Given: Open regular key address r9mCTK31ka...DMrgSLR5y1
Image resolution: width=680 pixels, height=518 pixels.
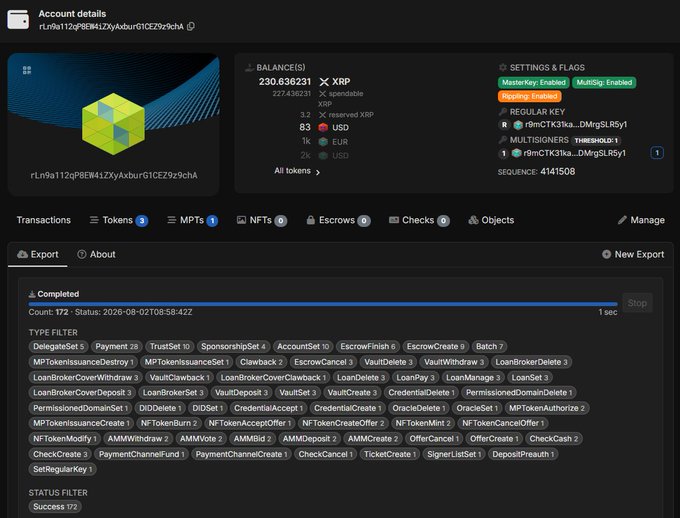Looking at the screenshot, I should point(576,125).
